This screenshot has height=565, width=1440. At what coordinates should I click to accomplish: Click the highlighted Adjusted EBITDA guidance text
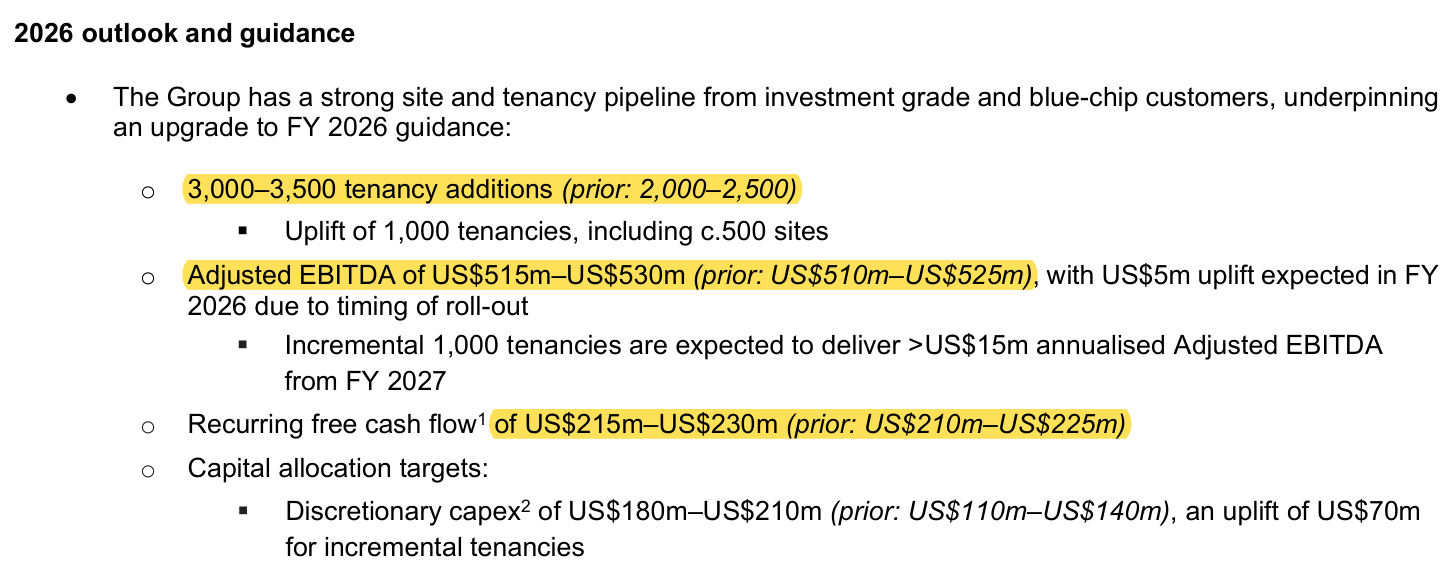click(609, 275)
